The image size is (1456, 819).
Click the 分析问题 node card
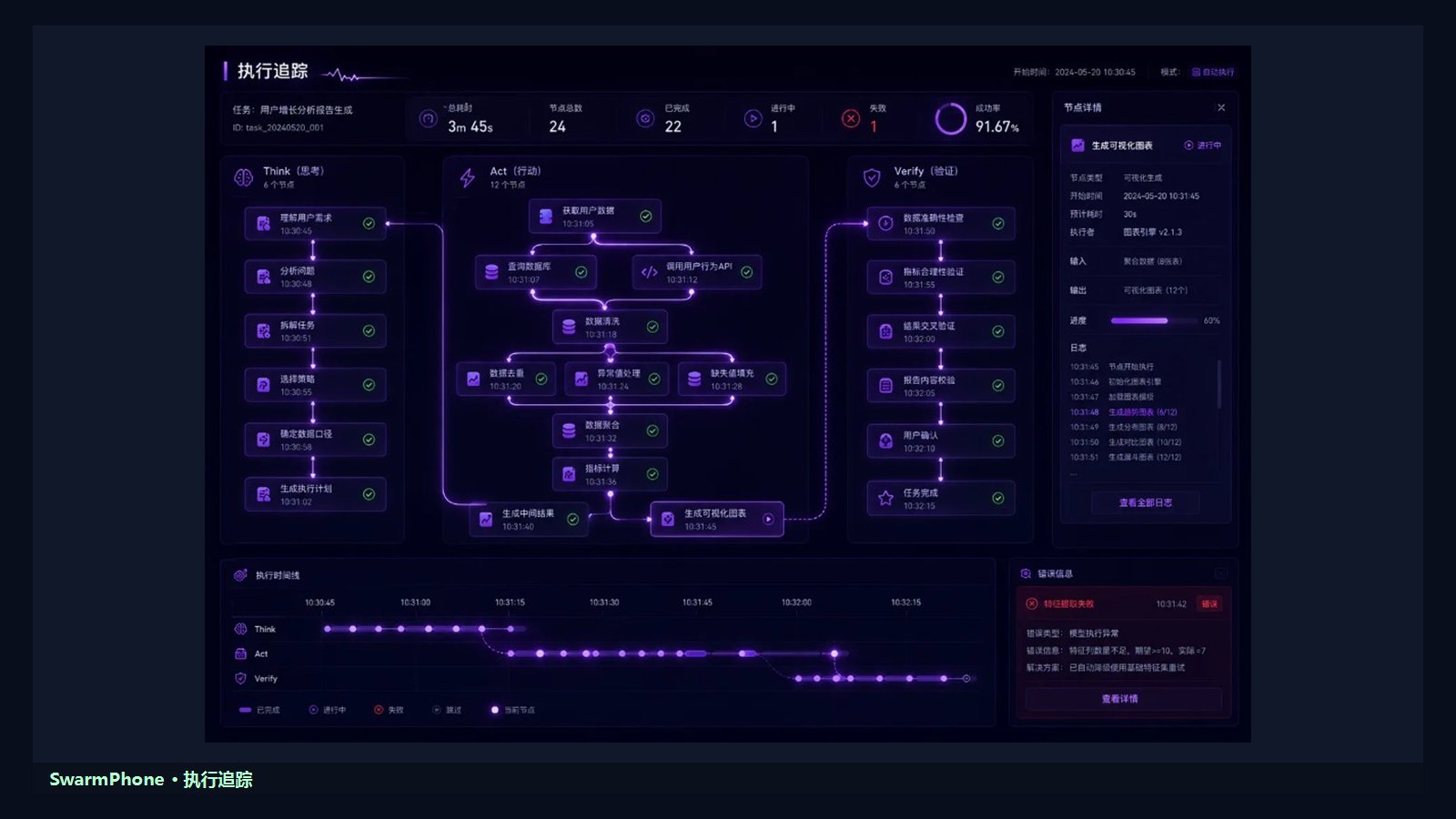click(x=315, y=277)
